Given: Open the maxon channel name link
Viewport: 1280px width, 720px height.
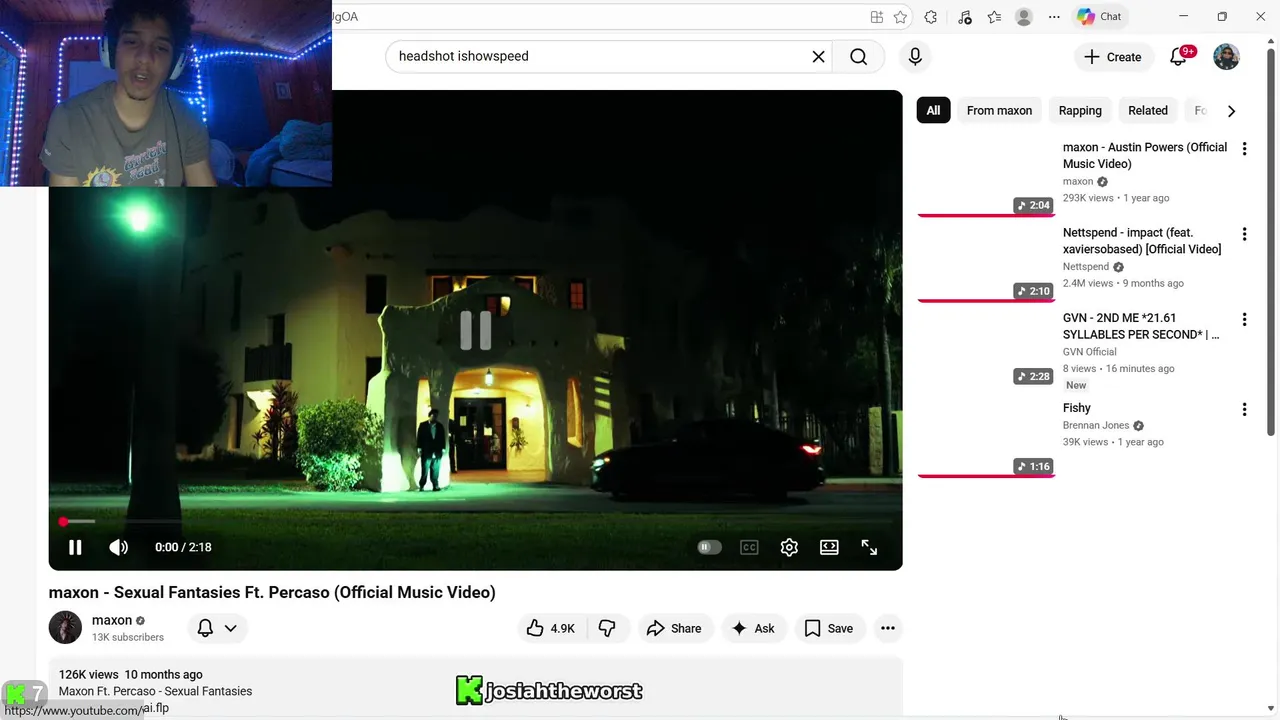Looking at the screenshot, I should click(x=112, y=620).
